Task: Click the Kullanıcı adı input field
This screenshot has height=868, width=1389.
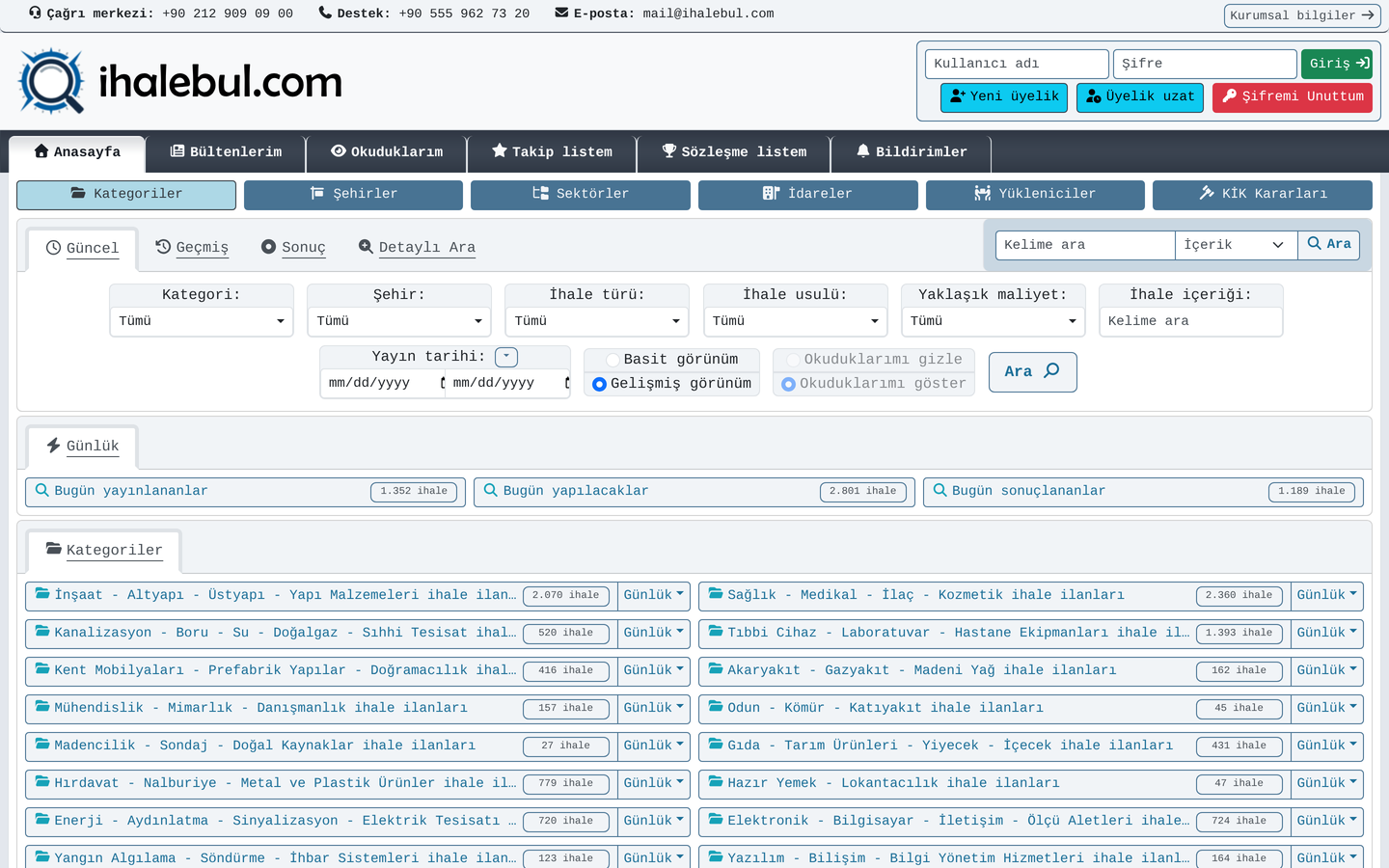Action: 1017,64
